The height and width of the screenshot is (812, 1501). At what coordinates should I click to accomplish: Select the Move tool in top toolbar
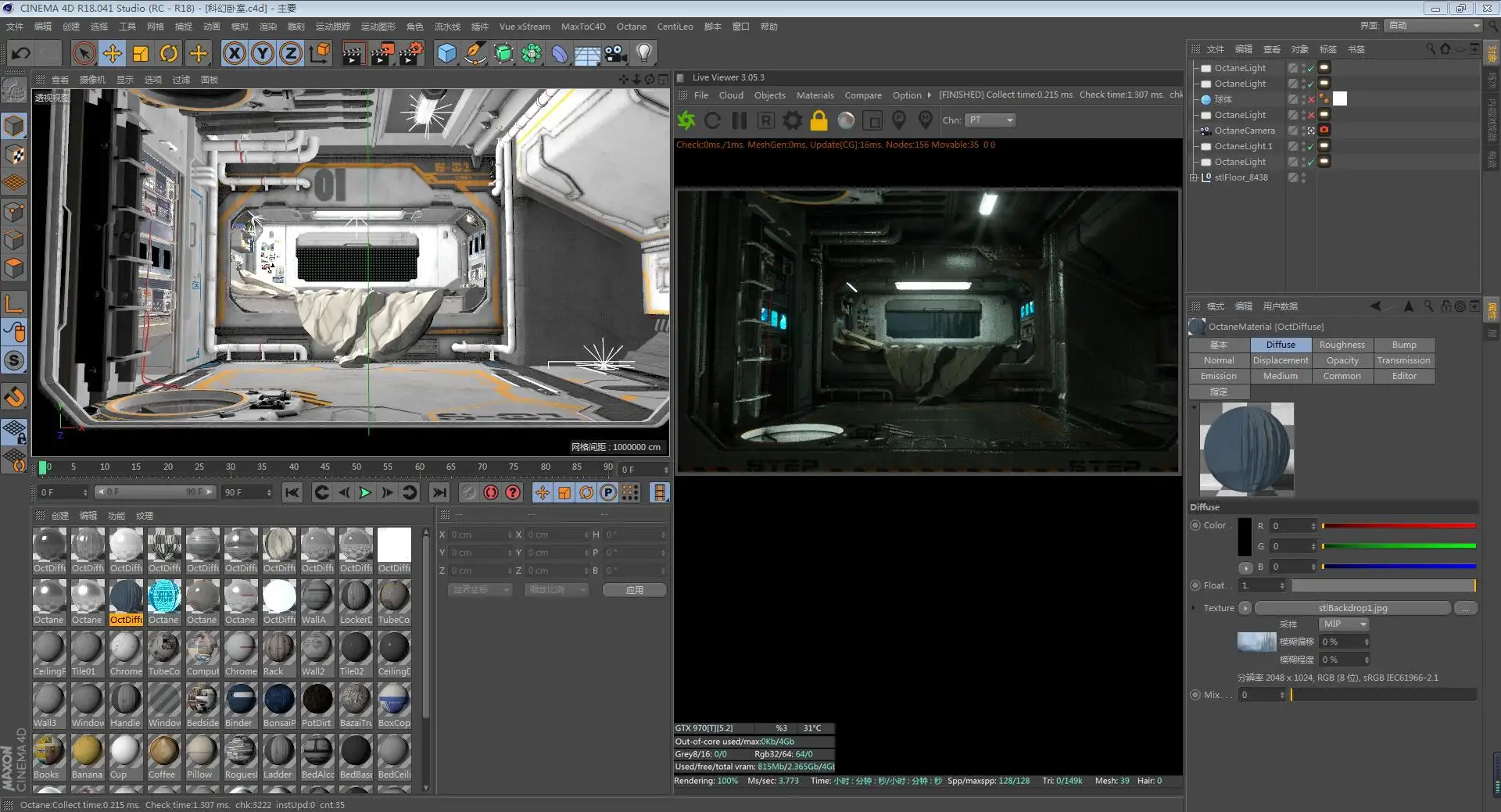pyautogui.click(x=112, y=53)
